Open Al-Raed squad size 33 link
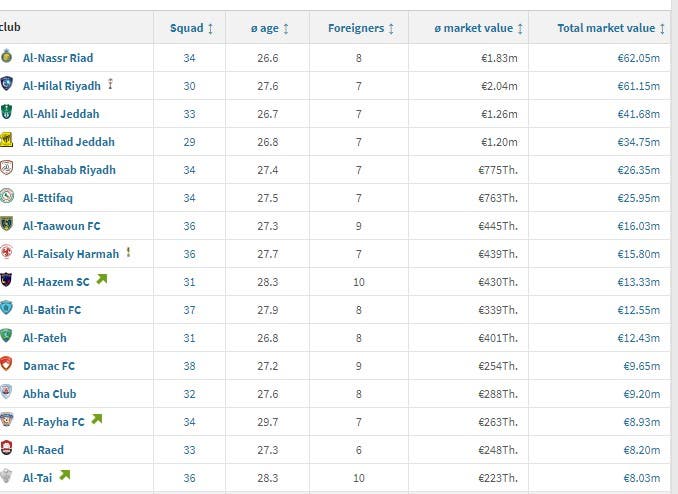 point(190,450)
